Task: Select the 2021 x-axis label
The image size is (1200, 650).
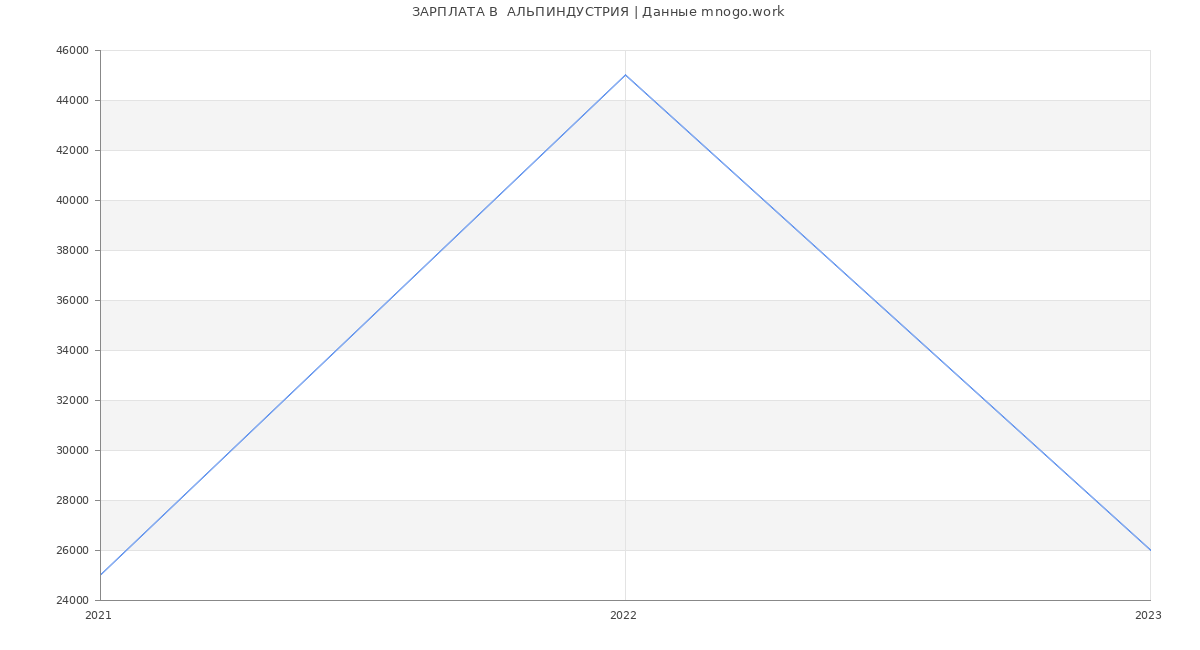Action: coord(98,616)
